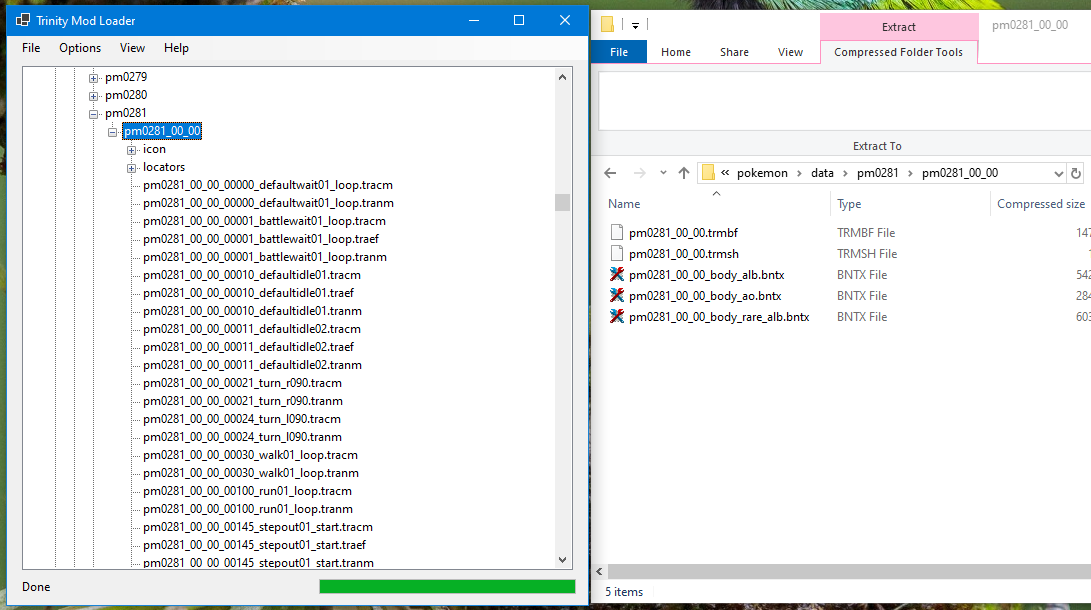Select pm0281_00_00_00024_turn_l090.tracm in tree
Screen dimensions: 1091x610
click(x=241, y=419)
